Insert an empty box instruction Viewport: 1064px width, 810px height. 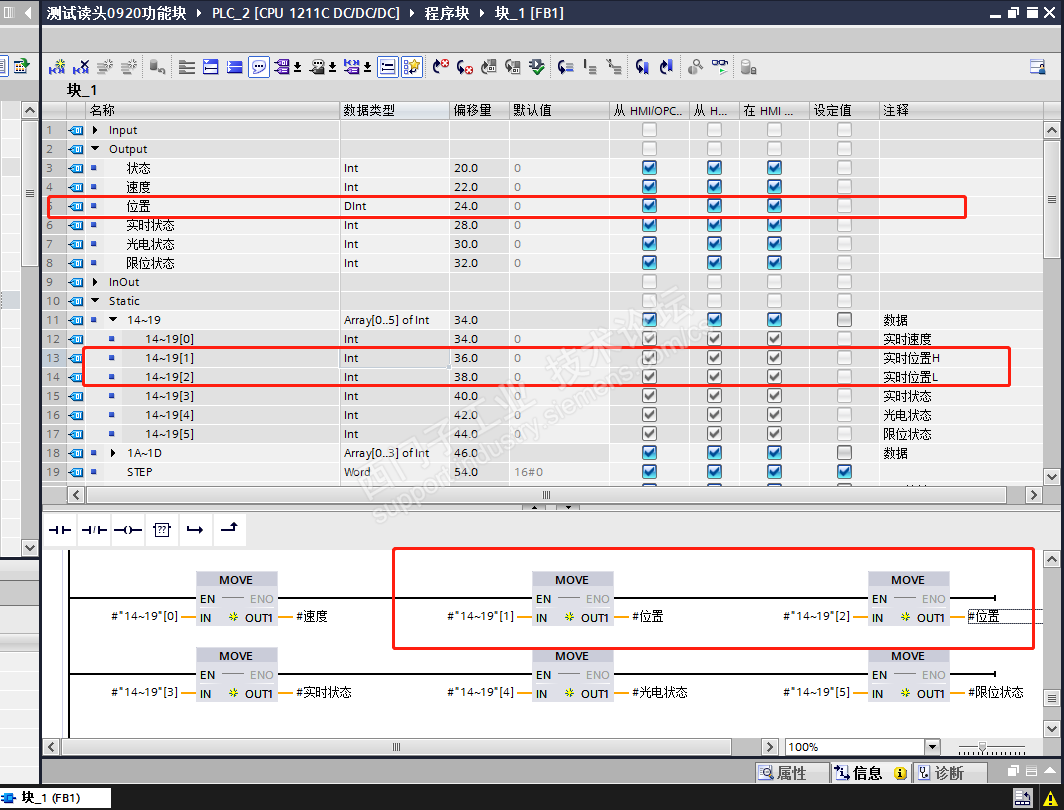click(x=162, y=530)
